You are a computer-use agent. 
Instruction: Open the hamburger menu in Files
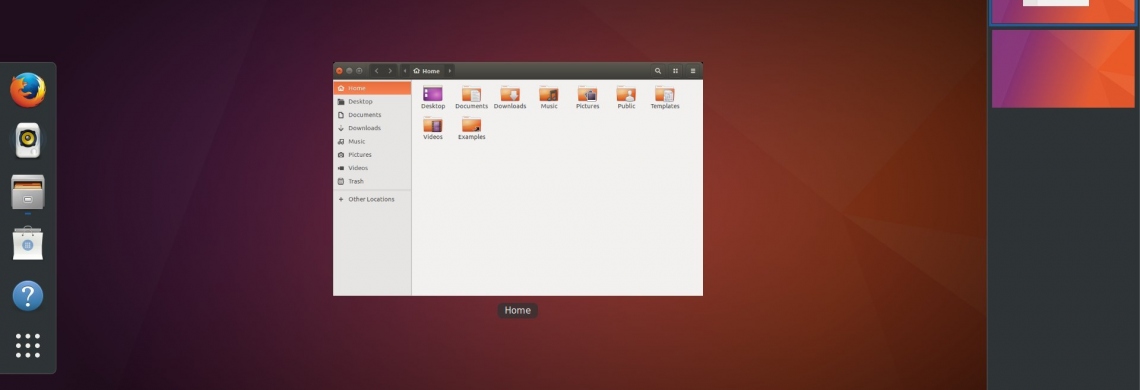pyautogui.click(x=693, y=71)
